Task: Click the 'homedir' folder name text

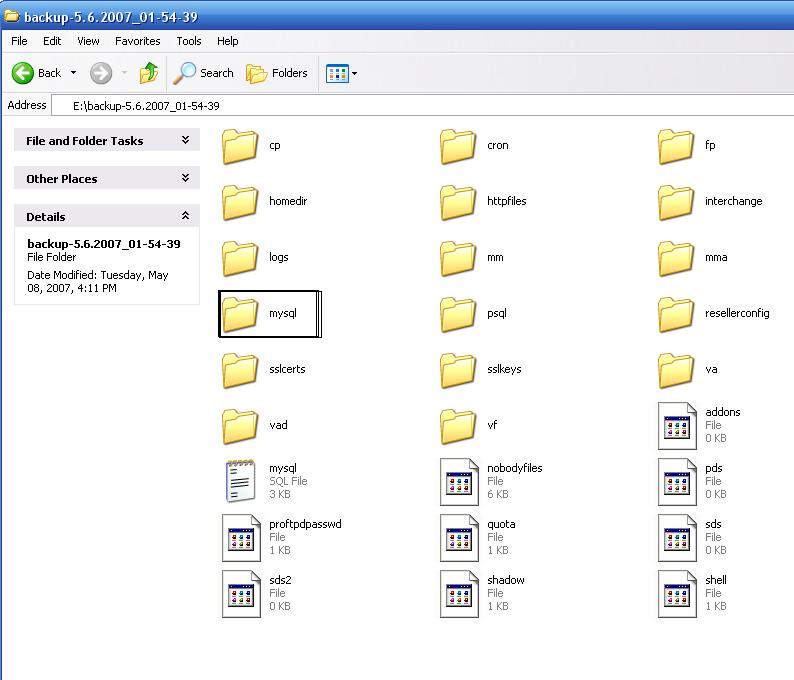Action: click(288, 201)
